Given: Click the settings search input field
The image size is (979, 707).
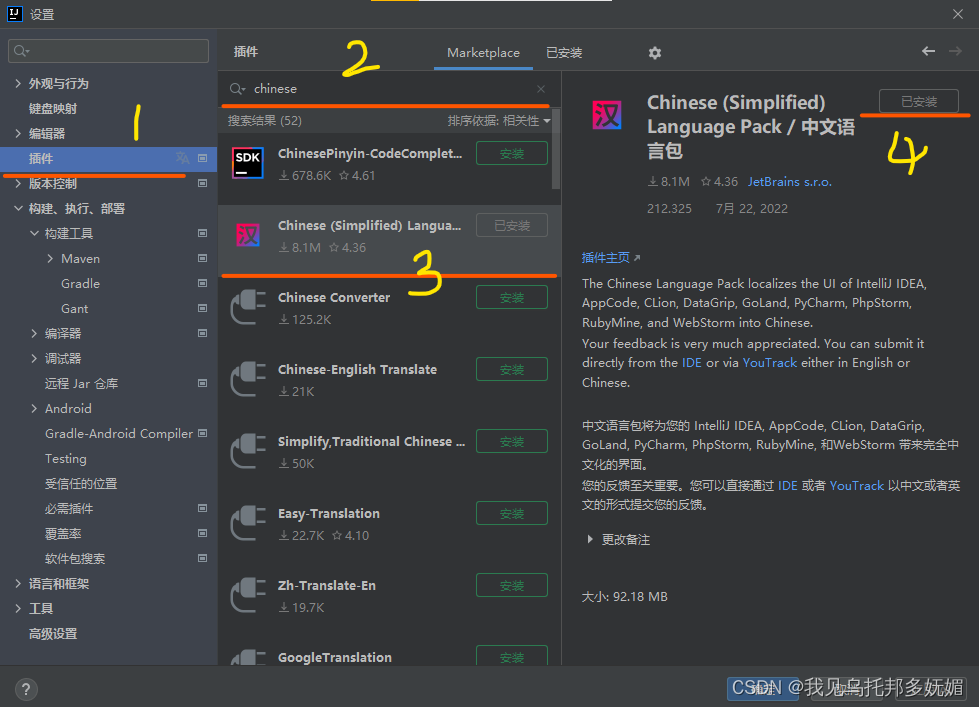Looking at the screenshot, I should tap(108, 51).
